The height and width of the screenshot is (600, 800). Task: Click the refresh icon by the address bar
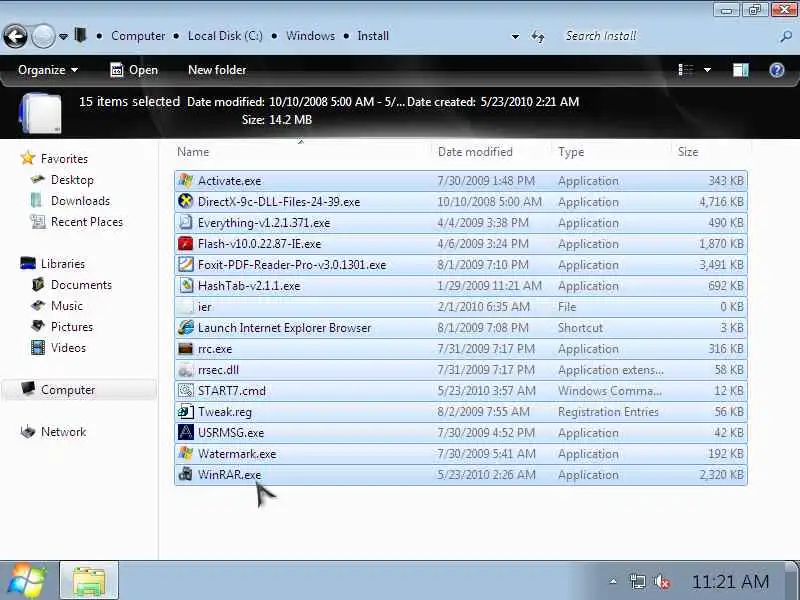[x=538, y=37]
